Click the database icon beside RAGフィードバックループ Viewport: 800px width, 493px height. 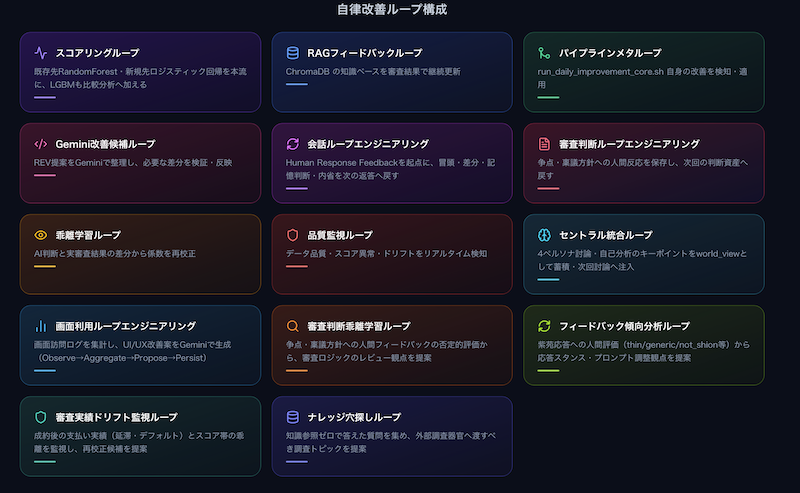click(x=292, y=53)
